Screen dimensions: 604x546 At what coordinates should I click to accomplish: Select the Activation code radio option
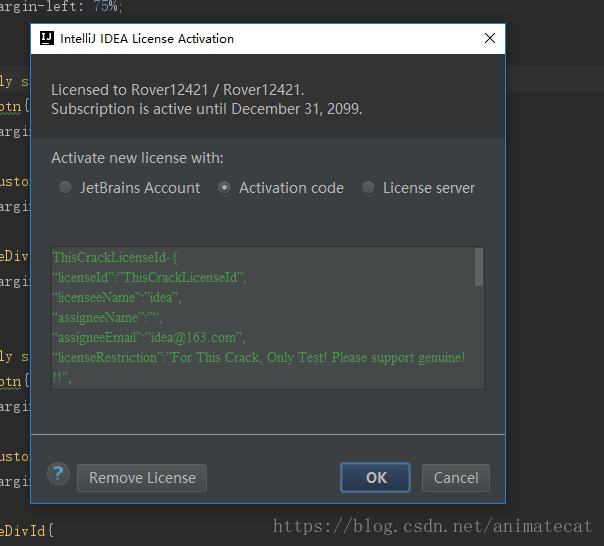[225, 188]
